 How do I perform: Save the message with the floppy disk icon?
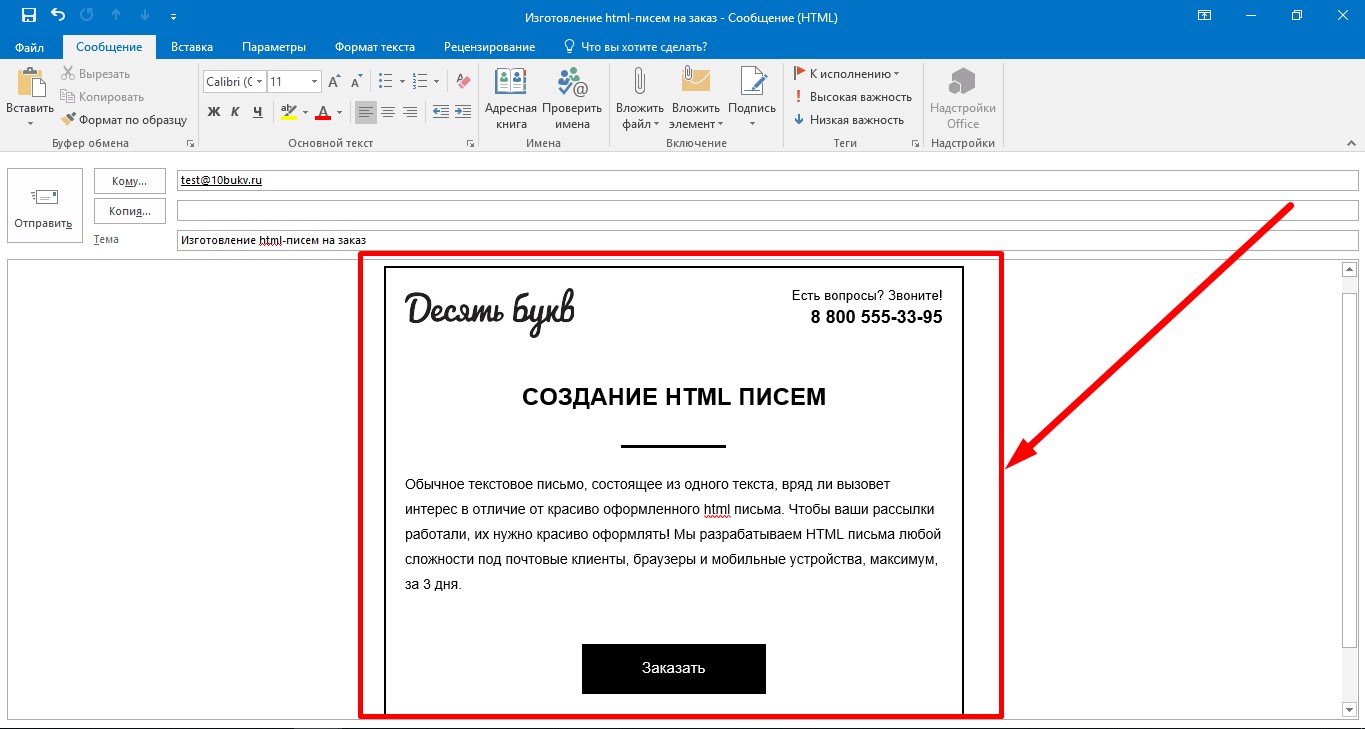[28, 15]
